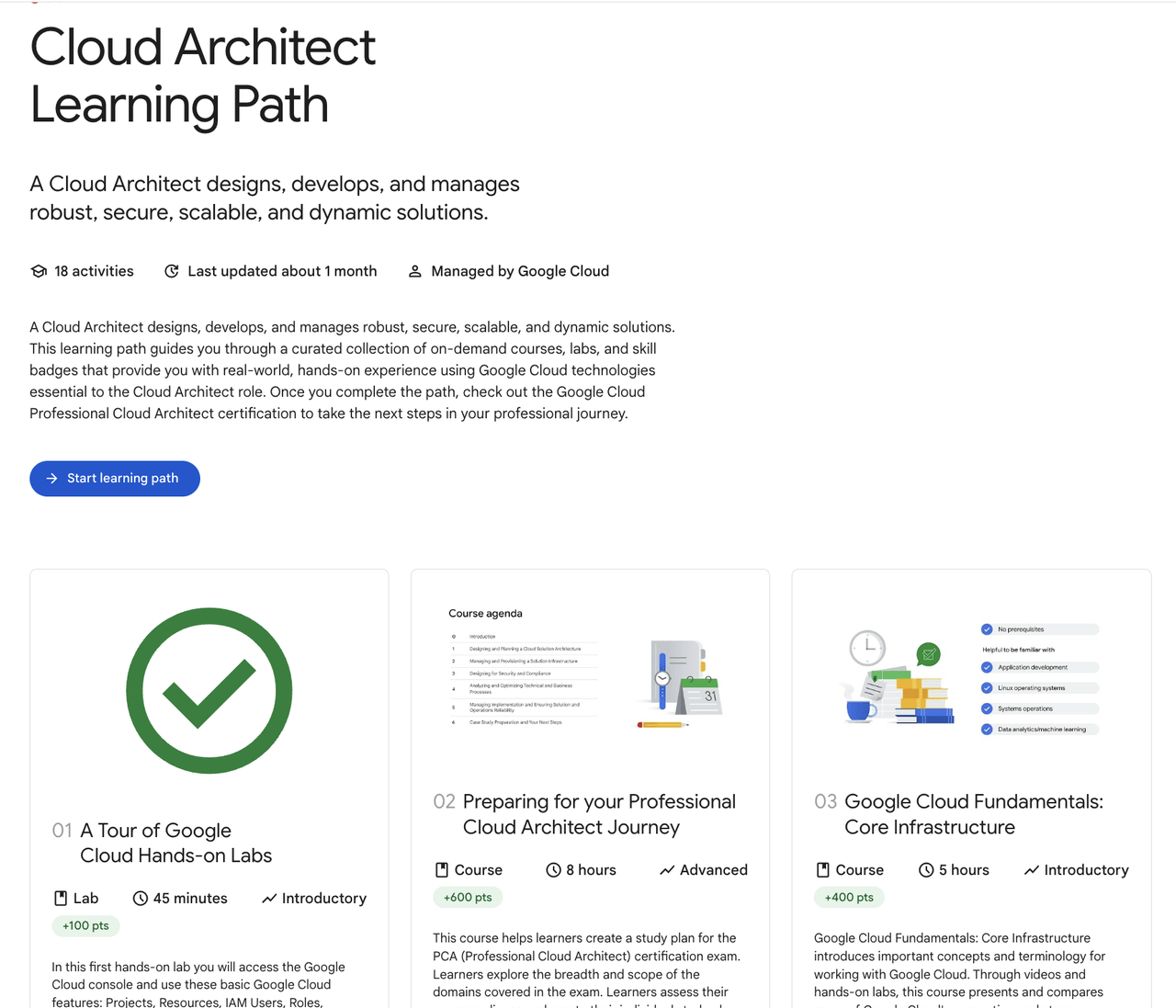This screenshot has width=1176, height=1008.
Task: Click the clock icon beside 45 minutes
Action: (141, 899)
